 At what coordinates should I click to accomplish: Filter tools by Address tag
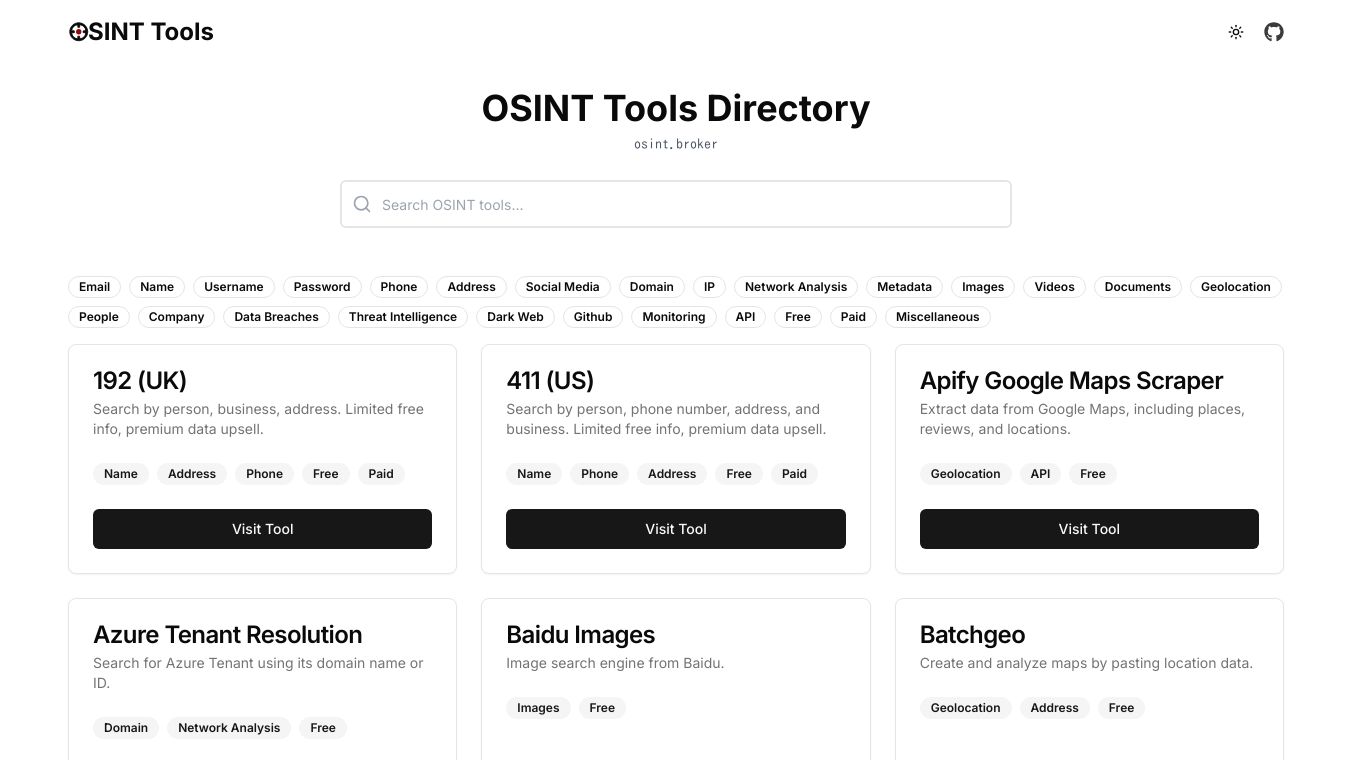coord(472,287)
